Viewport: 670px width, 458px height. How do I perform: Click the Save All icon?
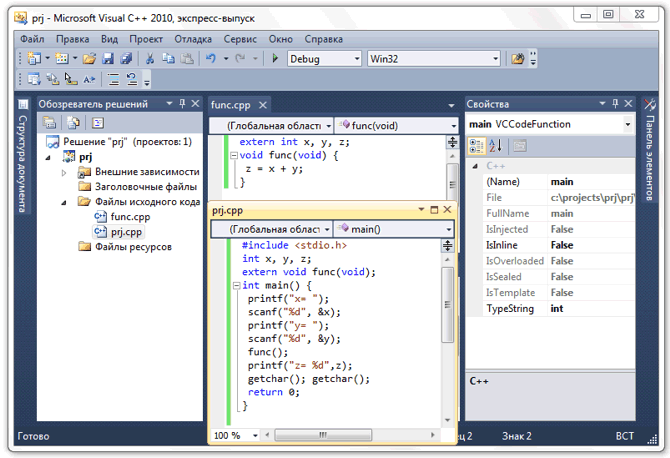[x=126, y=59]
